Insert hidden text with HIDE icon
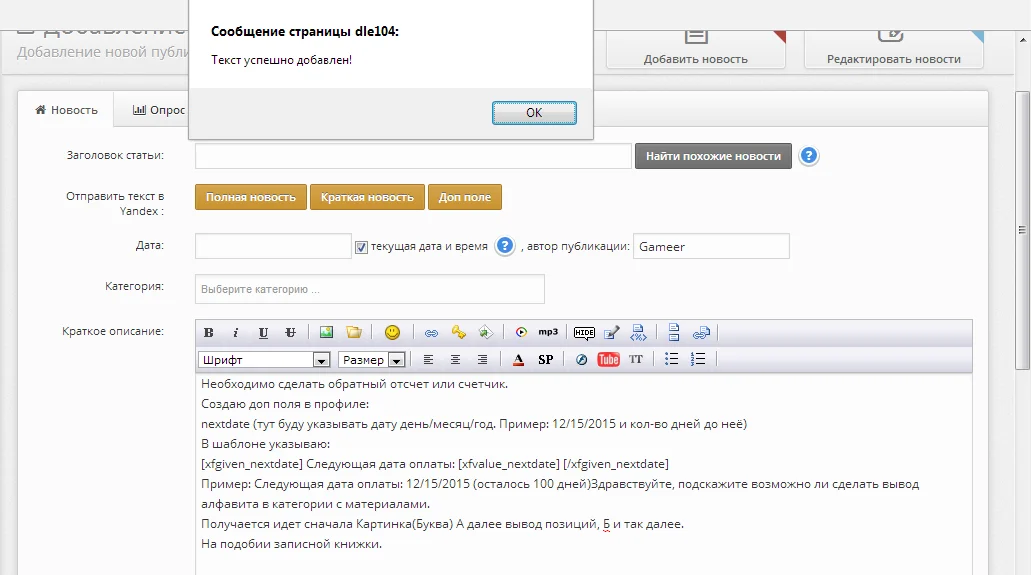Viewport: 1031px width, 575px height. pos(584,333)
